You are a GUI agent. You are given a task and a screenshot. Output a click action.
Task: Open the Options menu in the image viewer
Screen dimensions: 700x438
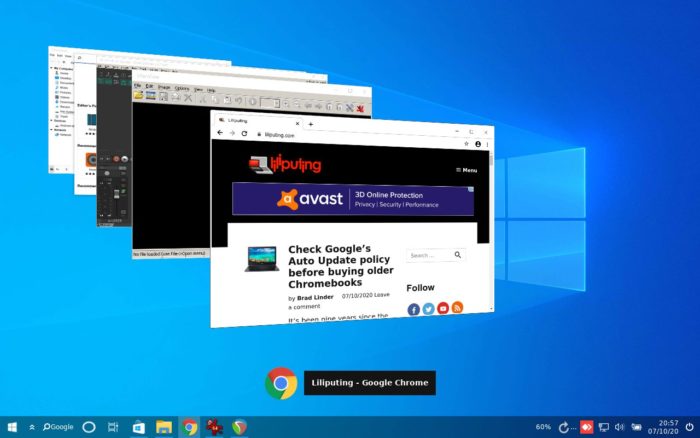182,88
